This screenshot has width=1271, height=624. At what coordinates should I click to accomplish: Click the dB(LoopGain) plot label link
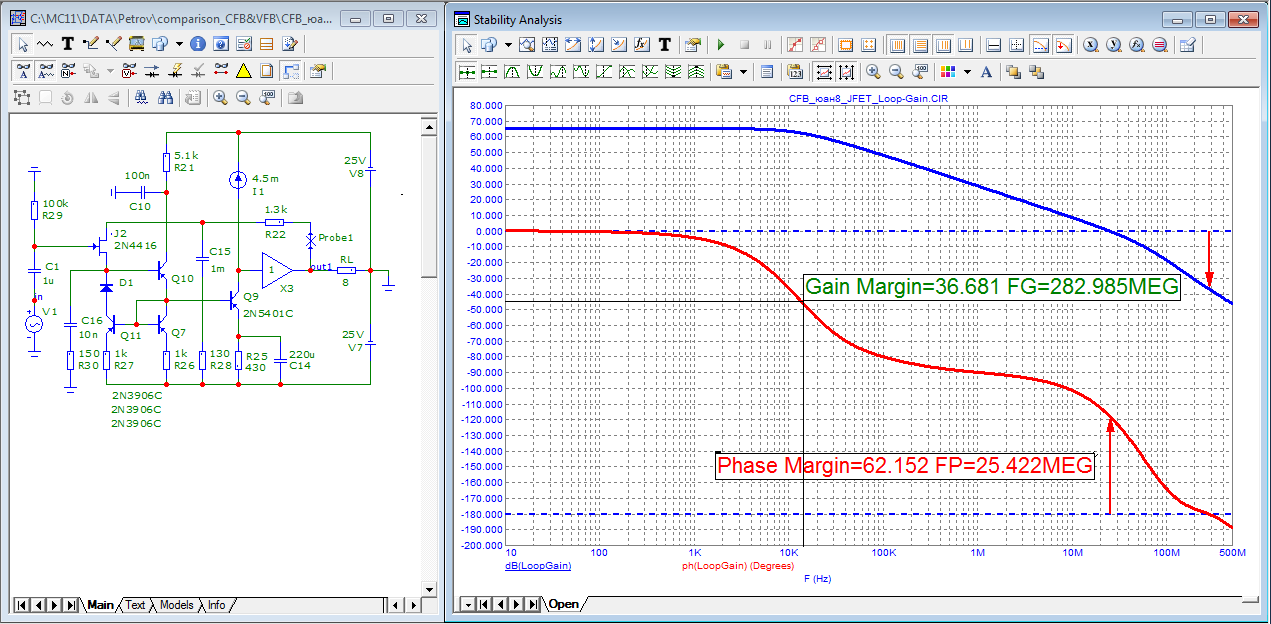coord(539,565)
